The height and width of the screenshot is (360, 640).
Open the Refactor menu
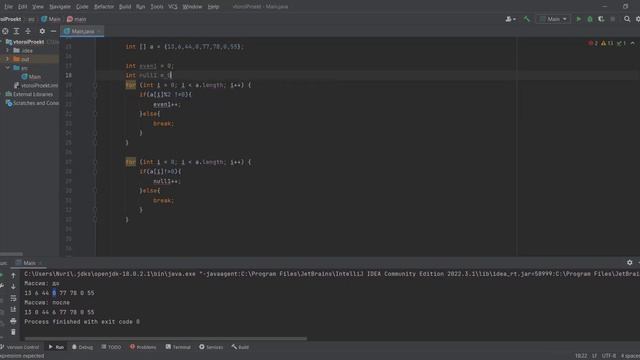click(104, 7)
